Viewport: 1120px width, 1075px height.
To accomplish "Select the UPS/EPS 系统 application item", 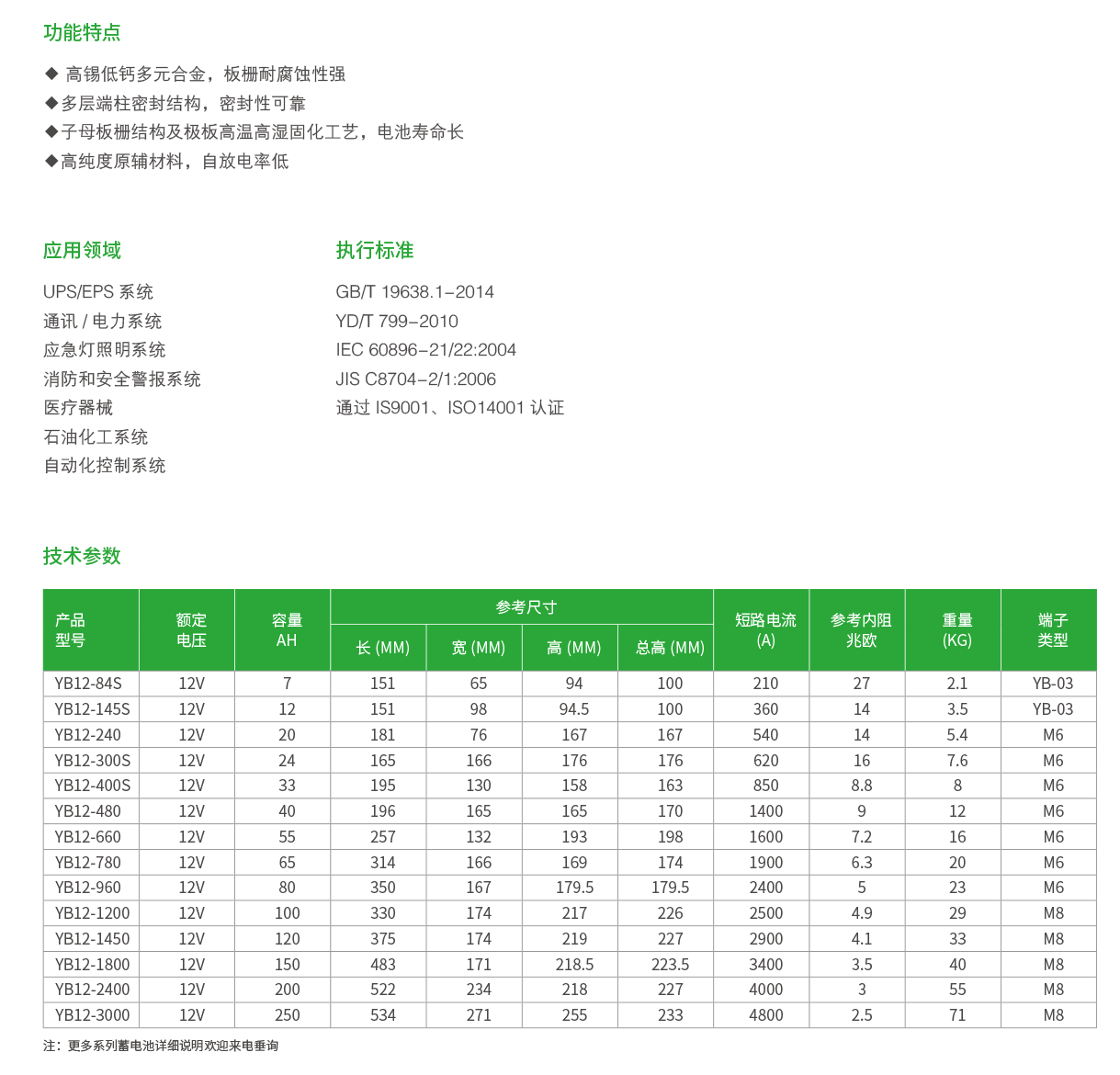I will tap(98, 292).
